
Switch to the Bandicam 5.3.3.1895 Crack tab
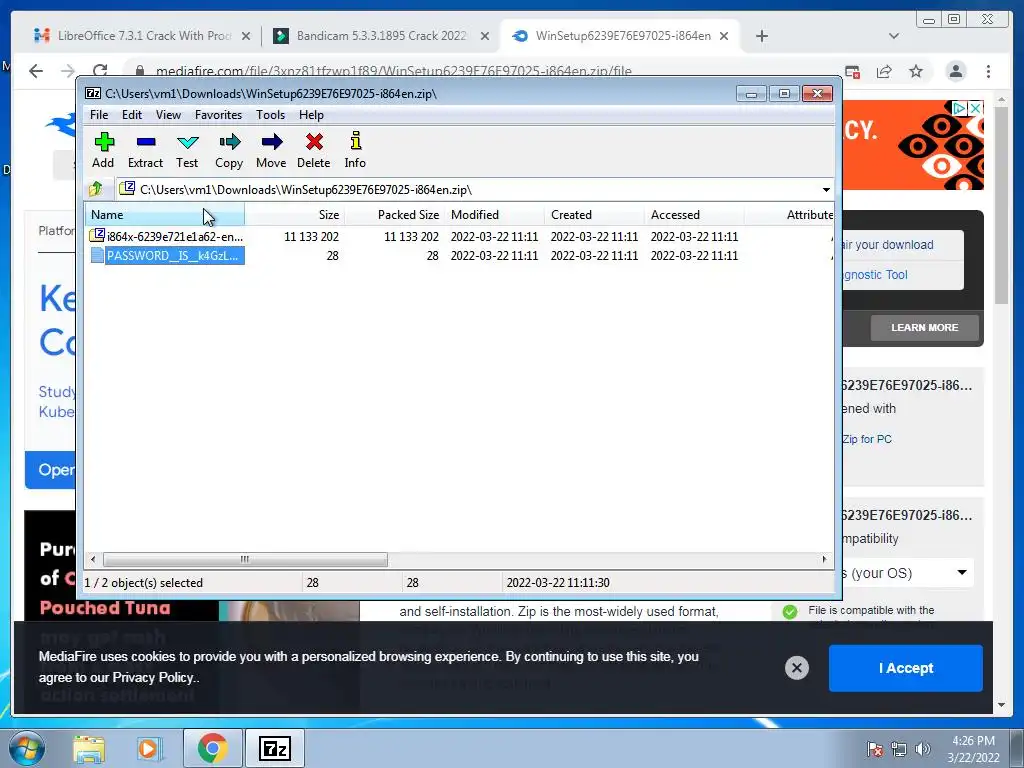[x=381, y=36]
